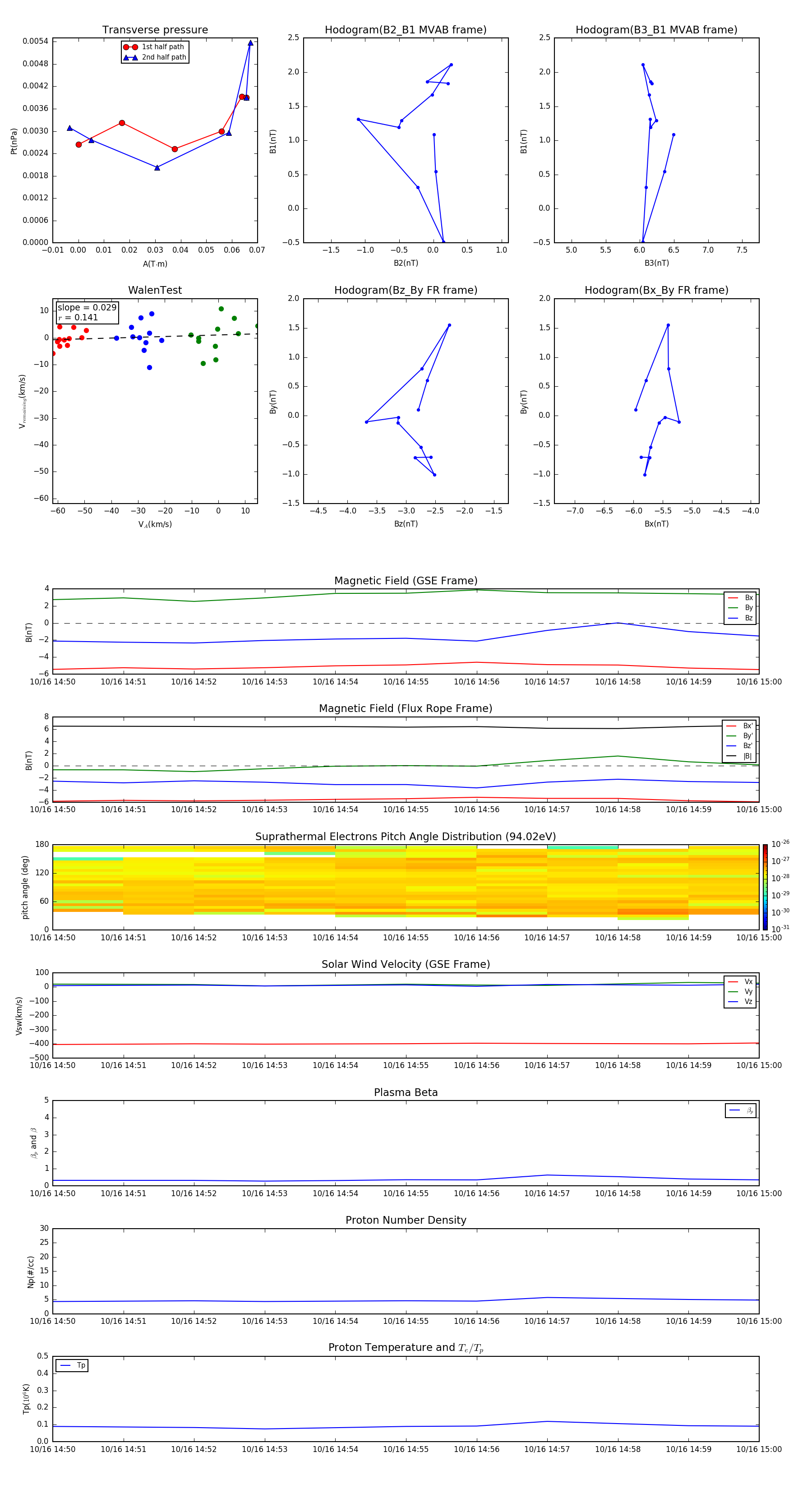Click the 0.0054 tick on Transverse pressure axis
Screen dimensions: 812x1489
click(x=35, y=41)
